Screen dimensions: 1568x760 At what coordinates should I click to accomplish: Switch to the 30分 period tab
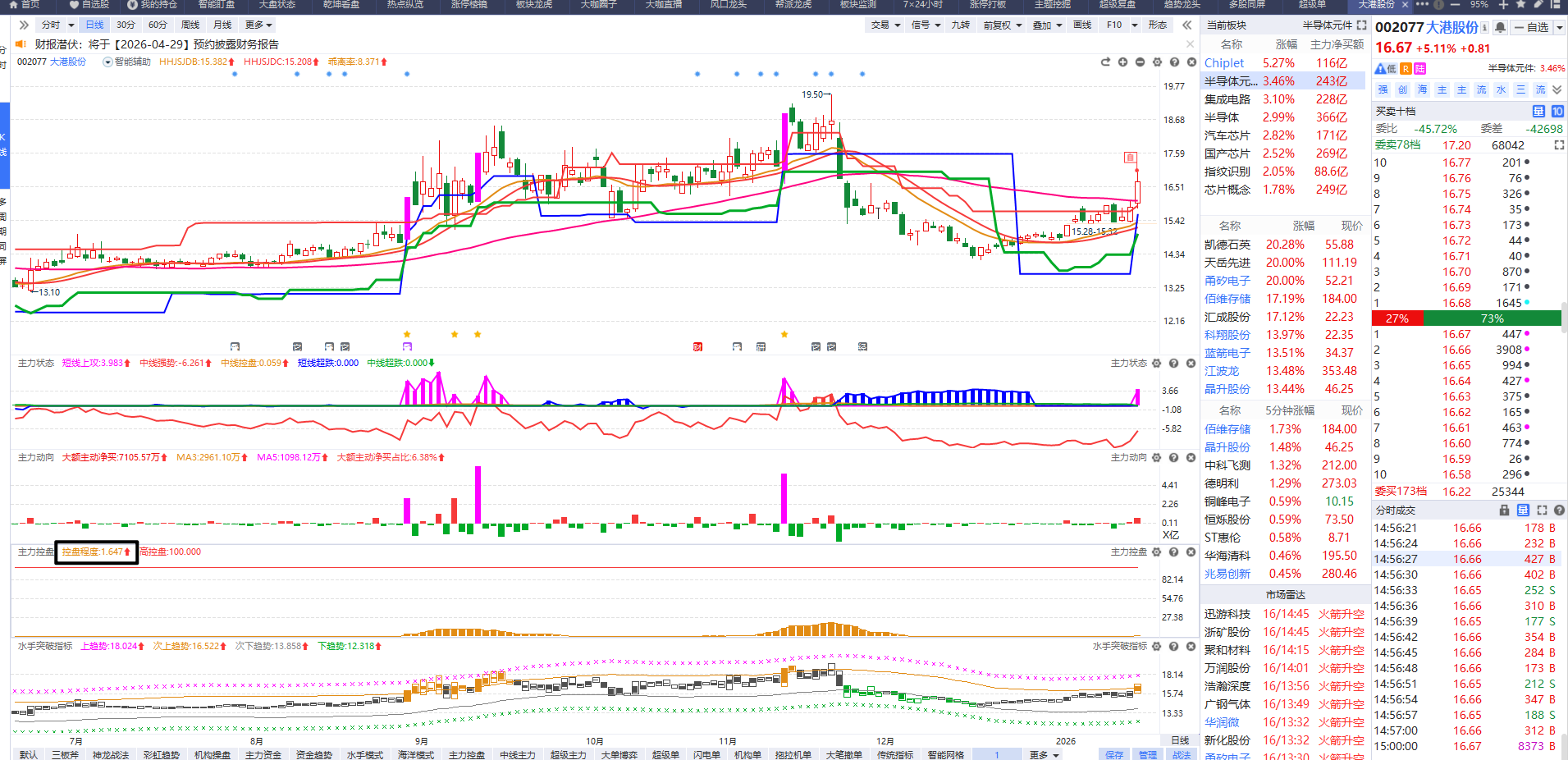tap(126, 25)
